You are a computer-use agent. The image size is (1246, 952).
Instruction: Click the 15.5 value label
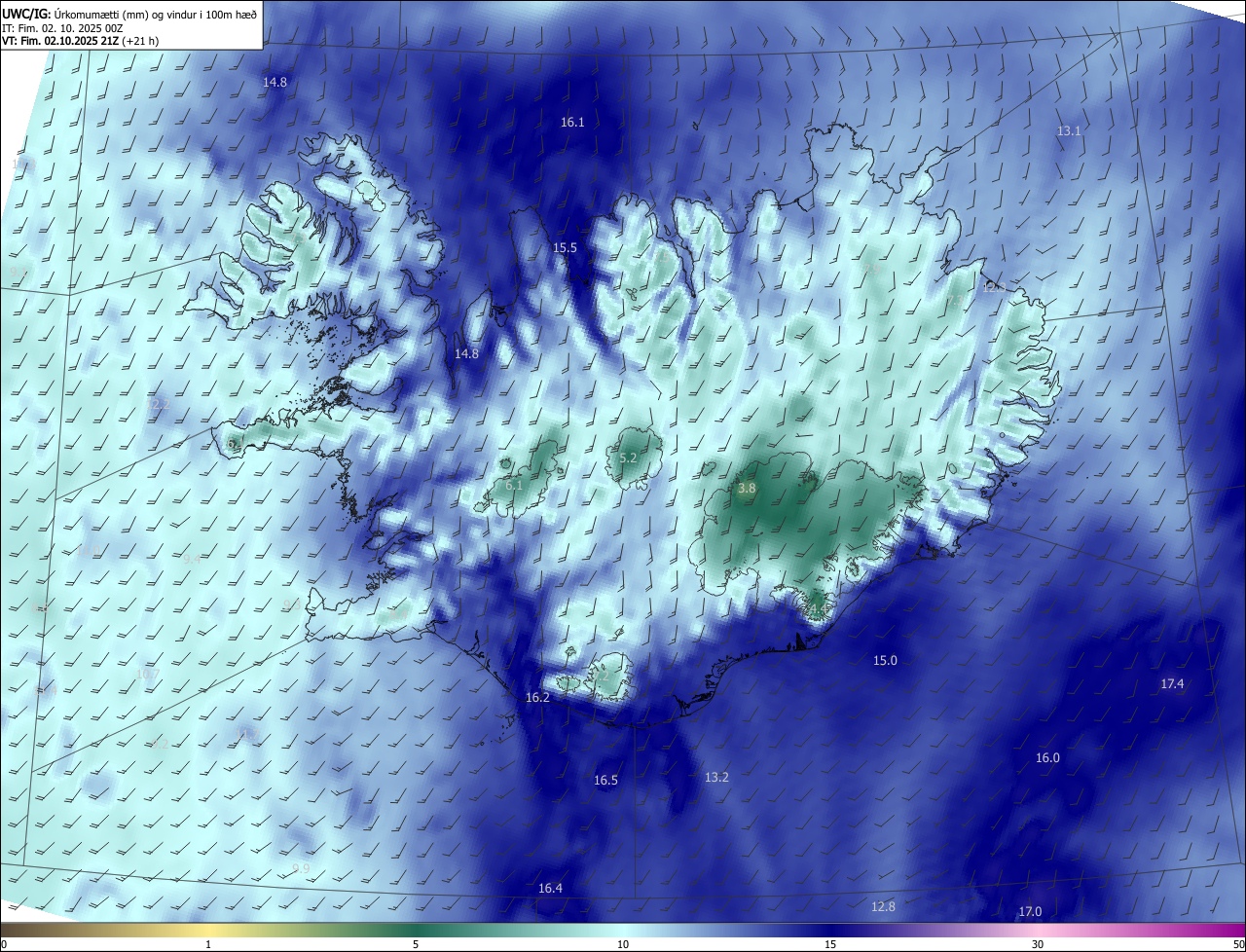coord(566,248)
